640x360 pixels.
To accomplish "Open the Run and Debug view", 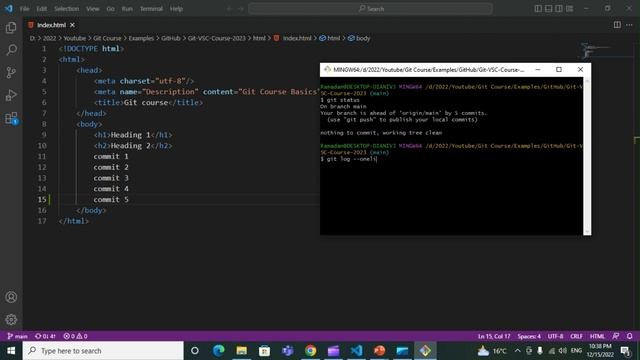I will pos(11,95).
